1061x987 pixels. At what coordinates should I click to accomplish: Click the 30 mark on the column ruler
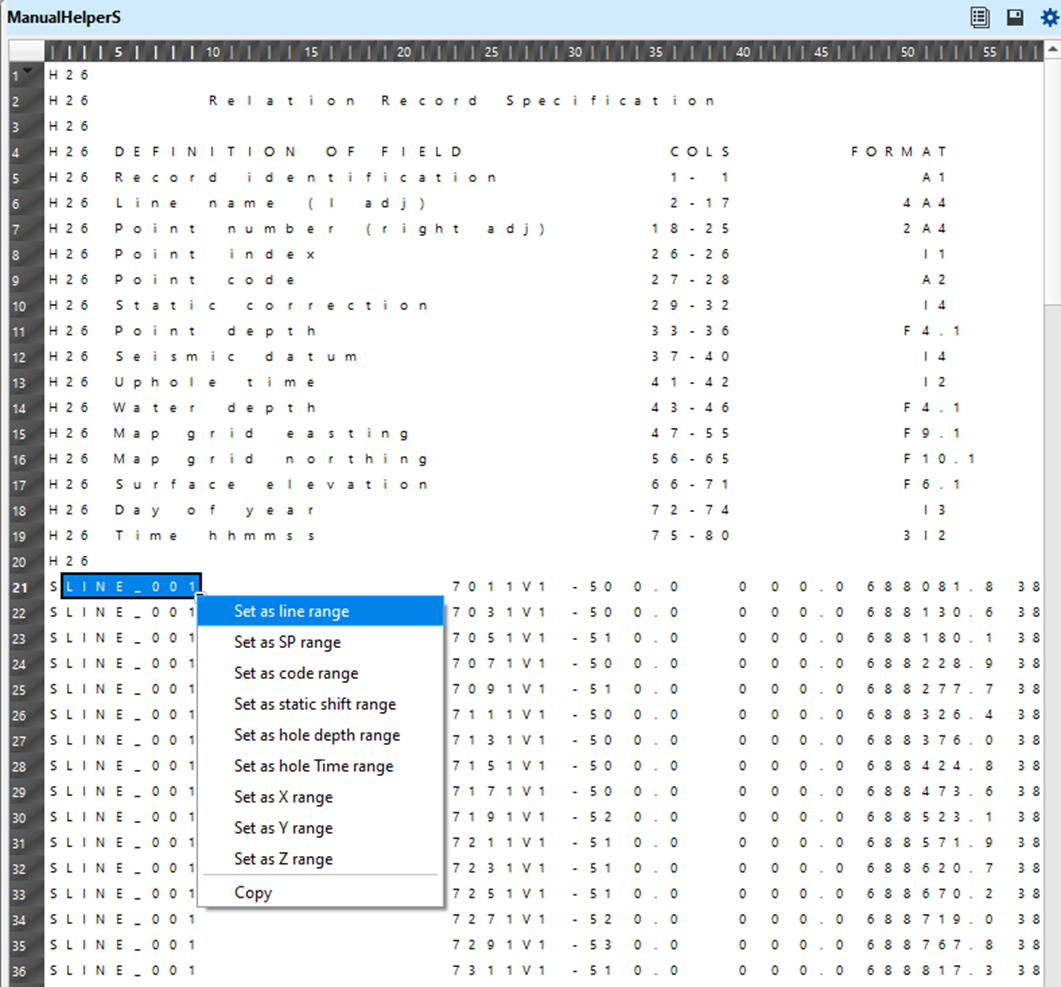575,51
